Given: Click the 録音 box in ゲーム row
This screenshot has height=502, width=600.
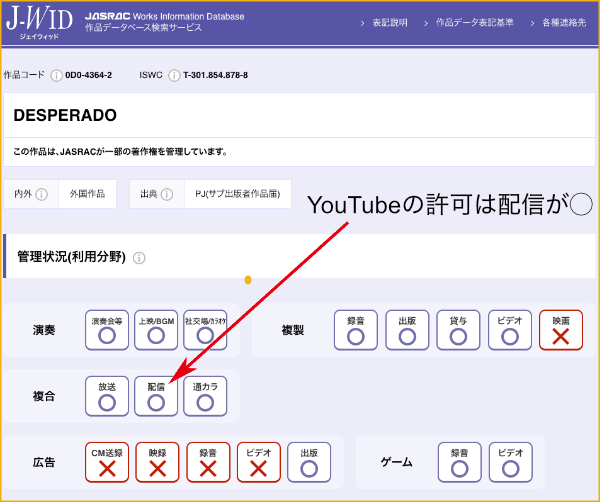Looking at the screenshot, I should pyautogui.click(x=460, y=462).
